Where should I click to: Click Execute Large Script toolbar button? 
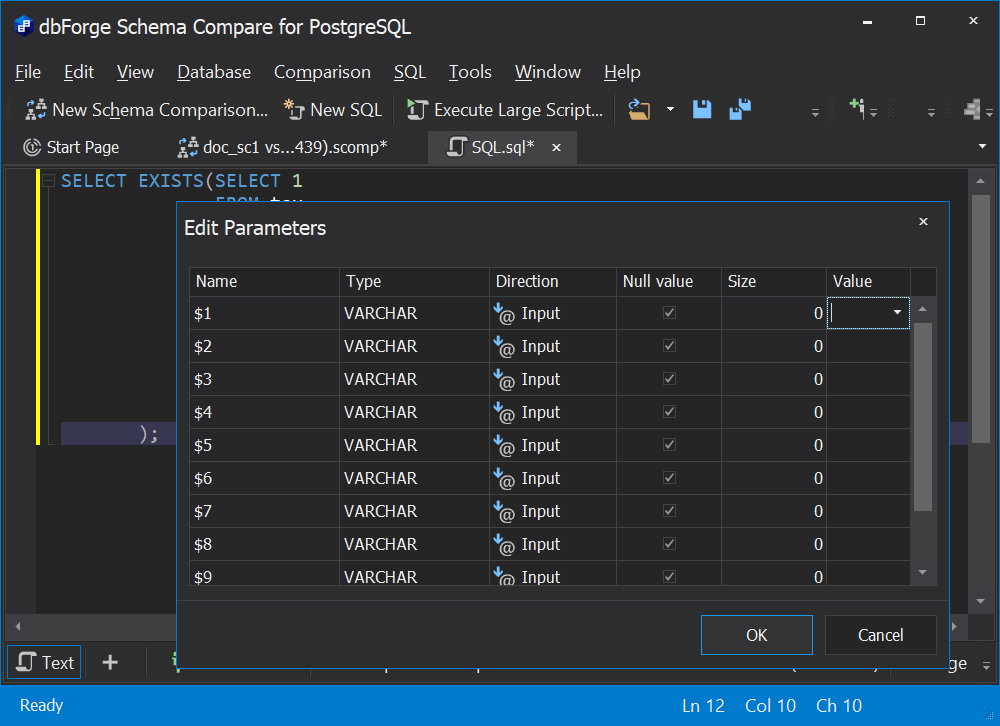pos(505,110)
